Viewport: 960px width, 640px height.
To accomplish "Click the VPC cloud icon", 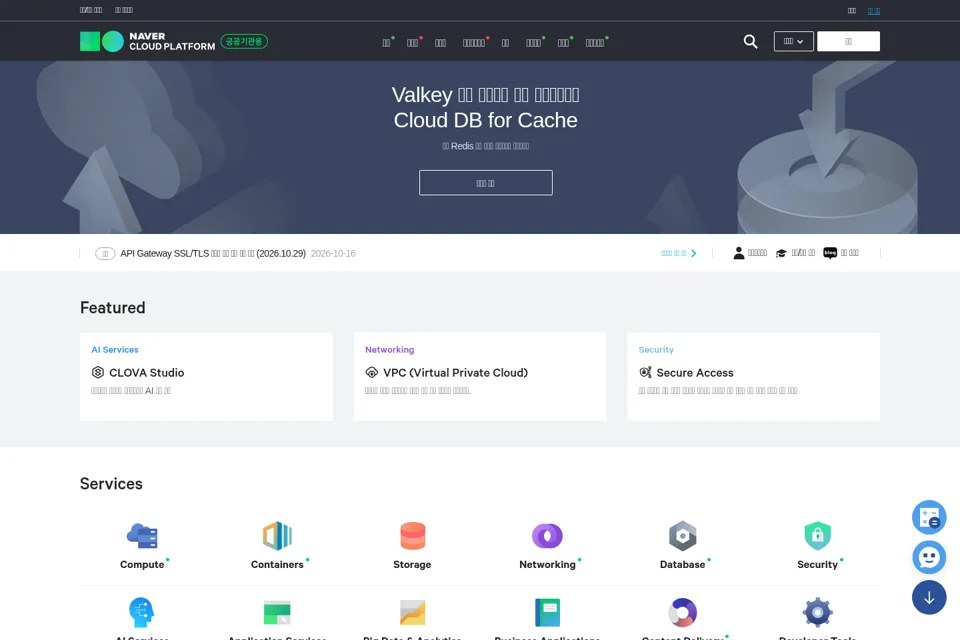I will pyautogui.click(x=372, y=372).
